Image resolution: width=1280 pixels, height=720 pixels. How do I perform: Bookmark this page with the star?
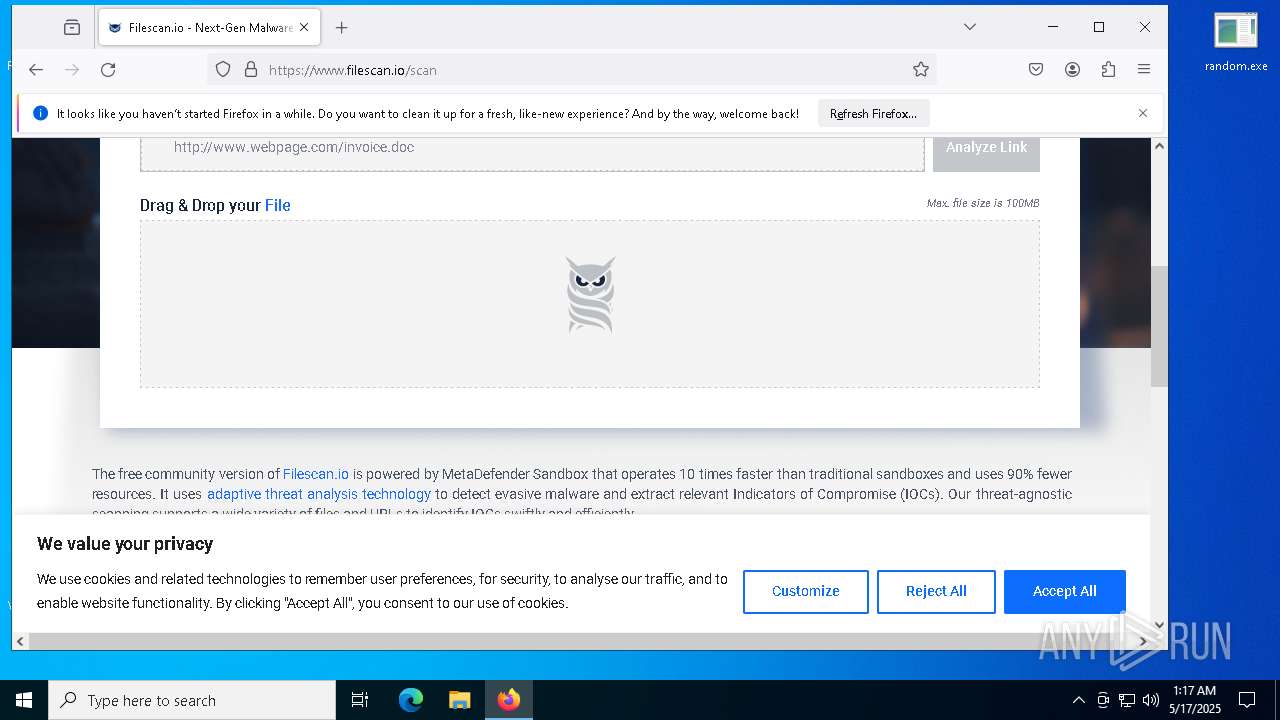coord(921,70)
